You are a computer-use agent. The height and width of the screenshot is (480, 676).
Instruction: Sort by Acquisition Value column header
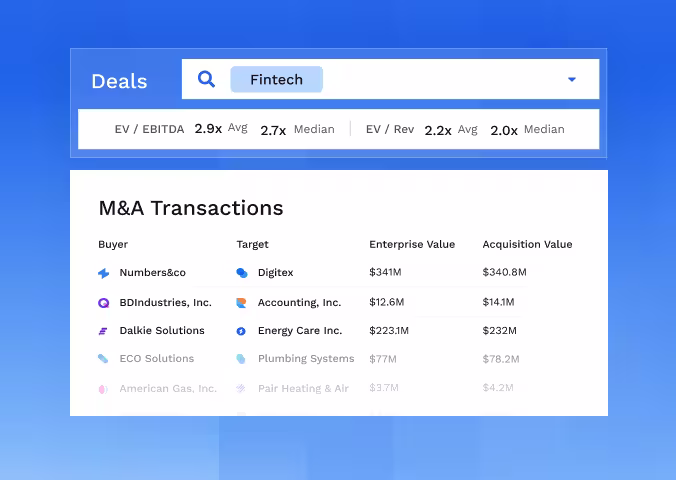[x=527, y=245]
